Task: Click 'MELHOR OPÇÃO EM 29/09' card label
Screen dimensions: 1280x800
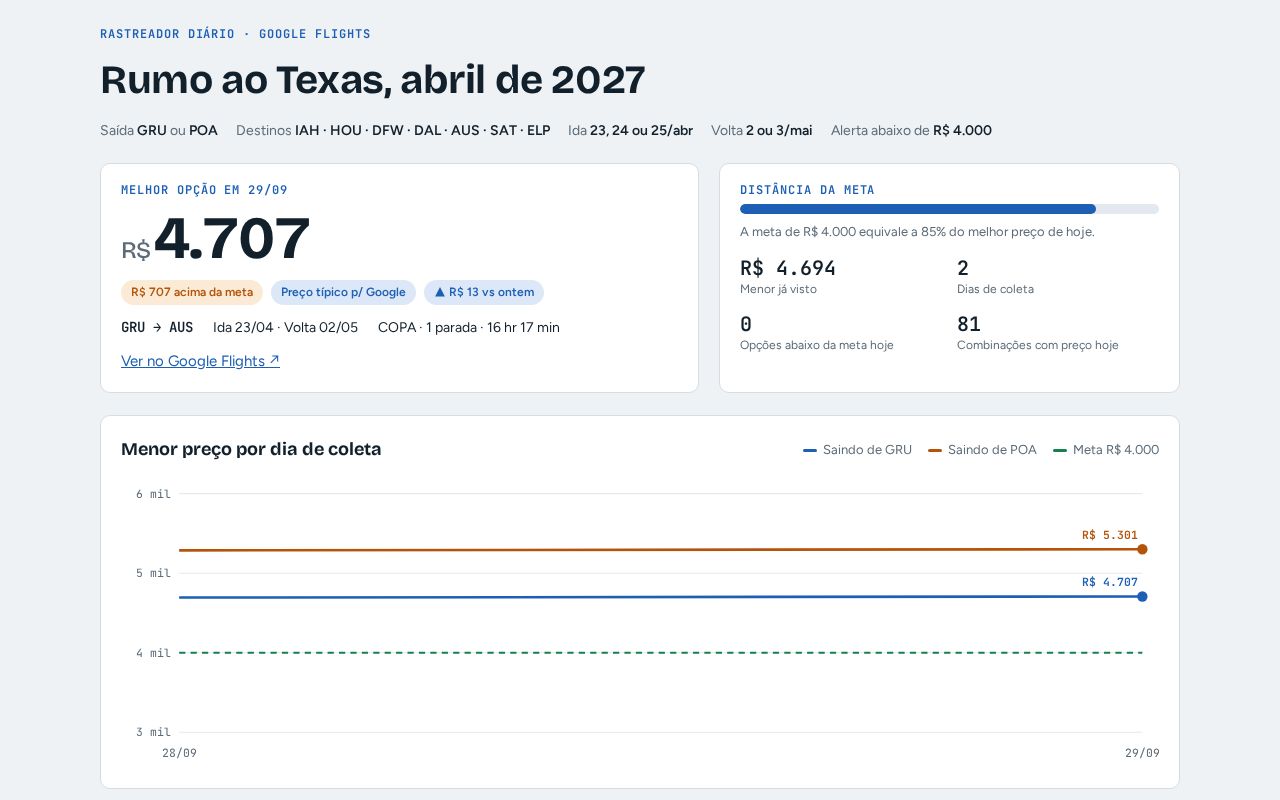Action: (x=204, y=190)
